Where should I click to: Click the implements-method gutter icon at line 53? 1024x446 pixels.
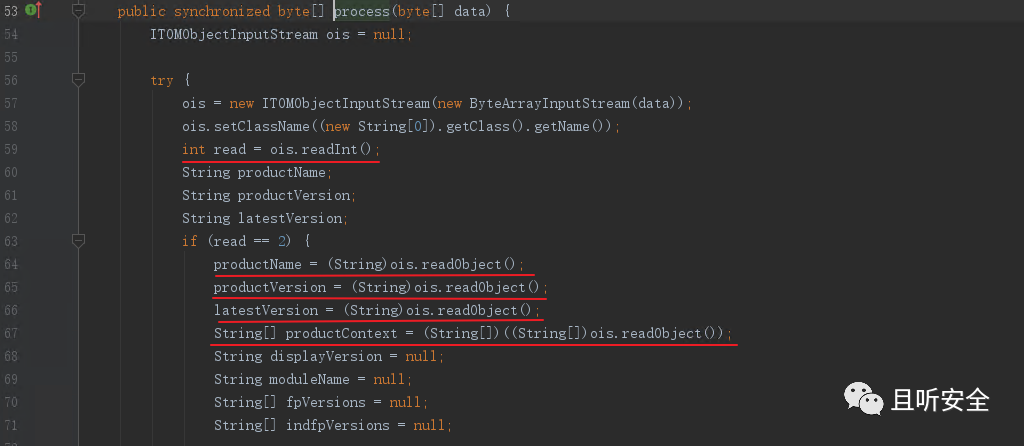click(x=33, y=10)
